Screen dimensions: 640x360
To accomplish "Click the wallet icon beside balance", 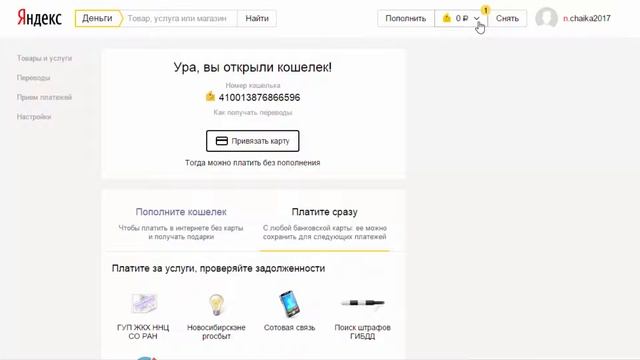I will pyautogui.click(x=447, y=18).
